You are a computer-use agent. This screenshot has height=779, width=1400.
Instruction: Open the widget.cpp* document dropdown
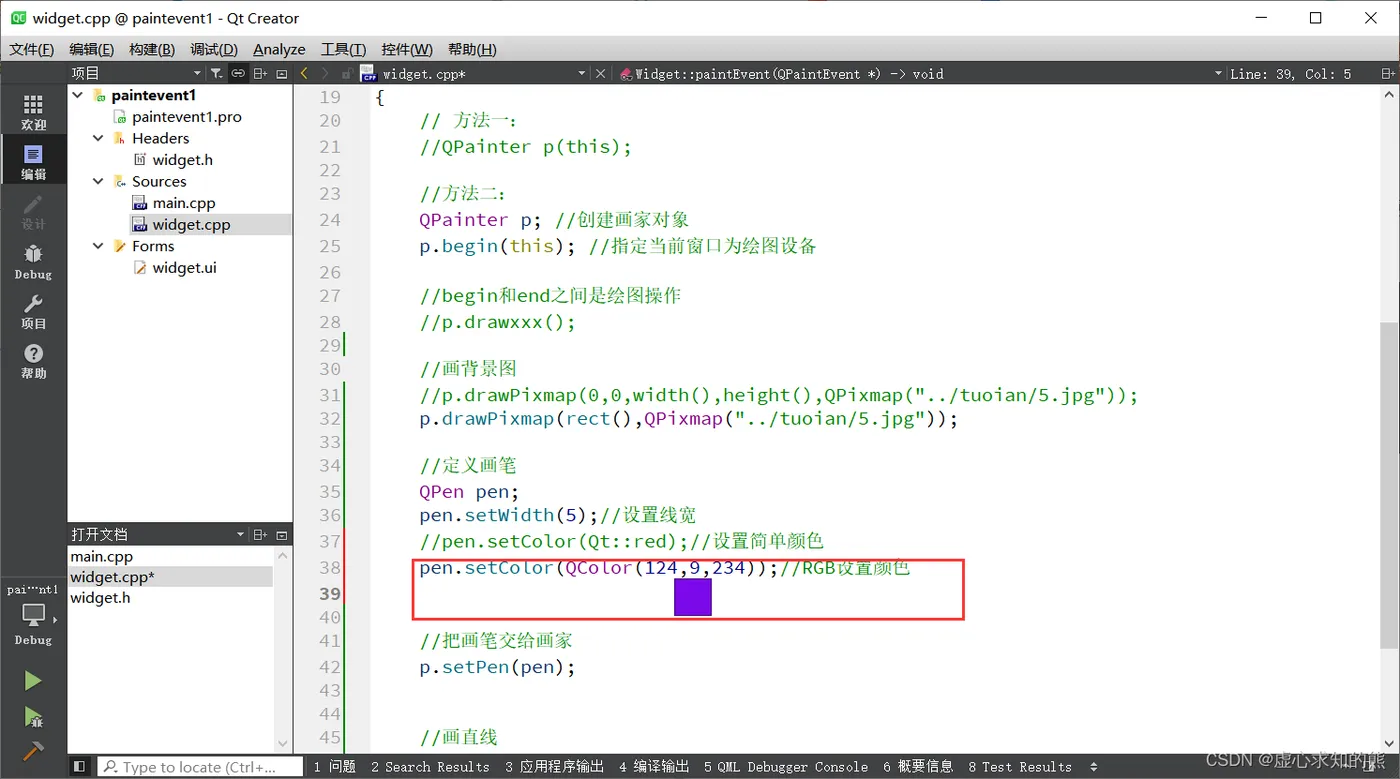tap(582, 72)
